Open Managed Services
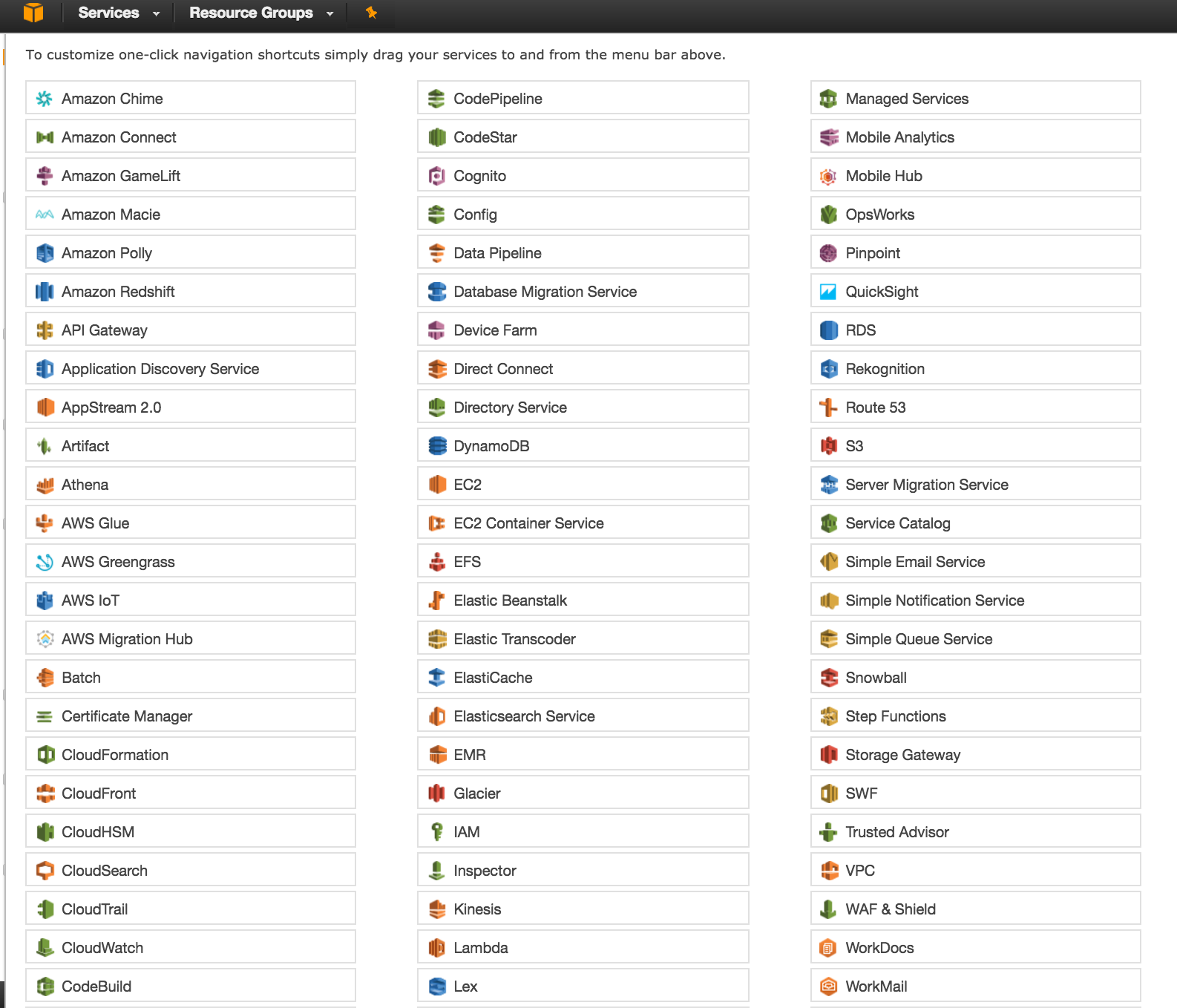 (976, 97)
